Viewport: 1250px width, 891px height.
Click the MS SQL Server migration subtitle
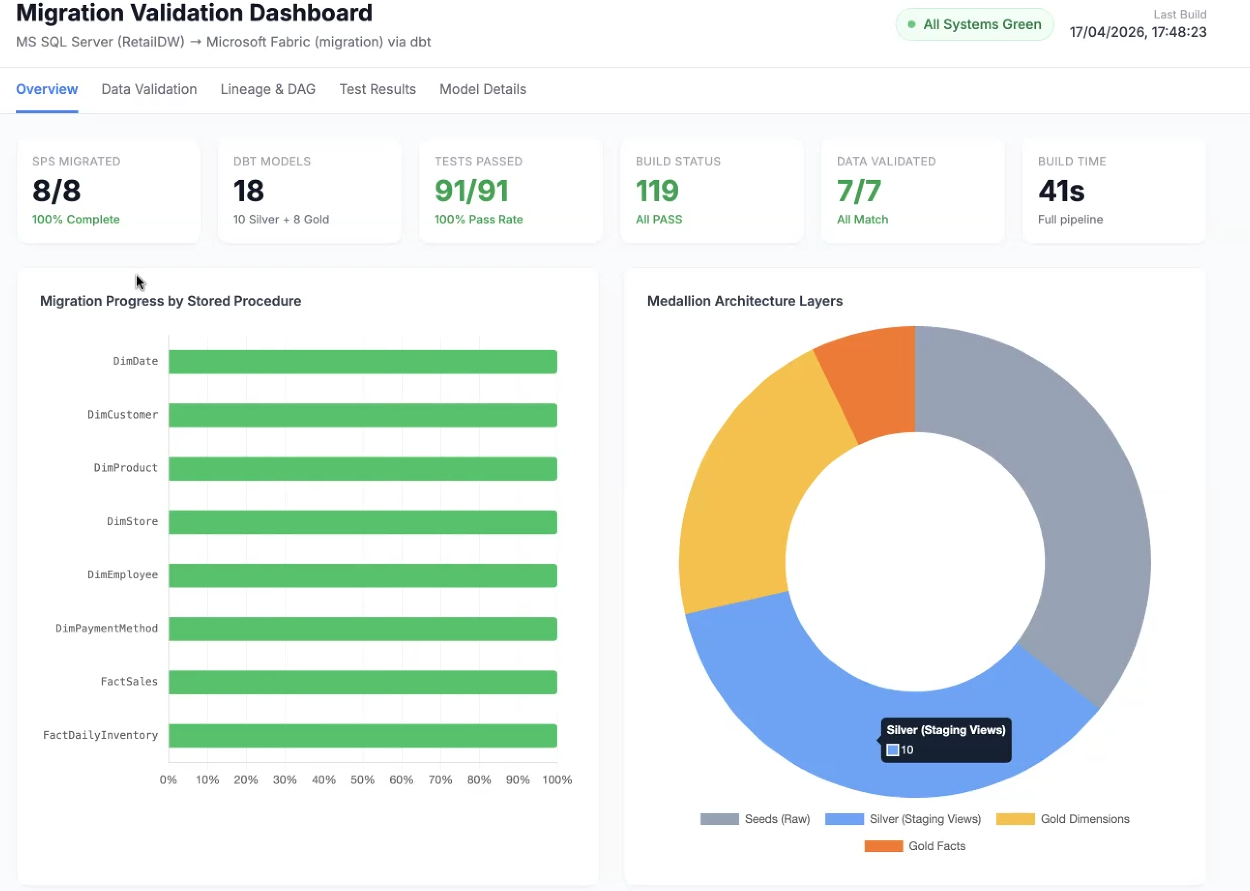click(x=224, y=43)
